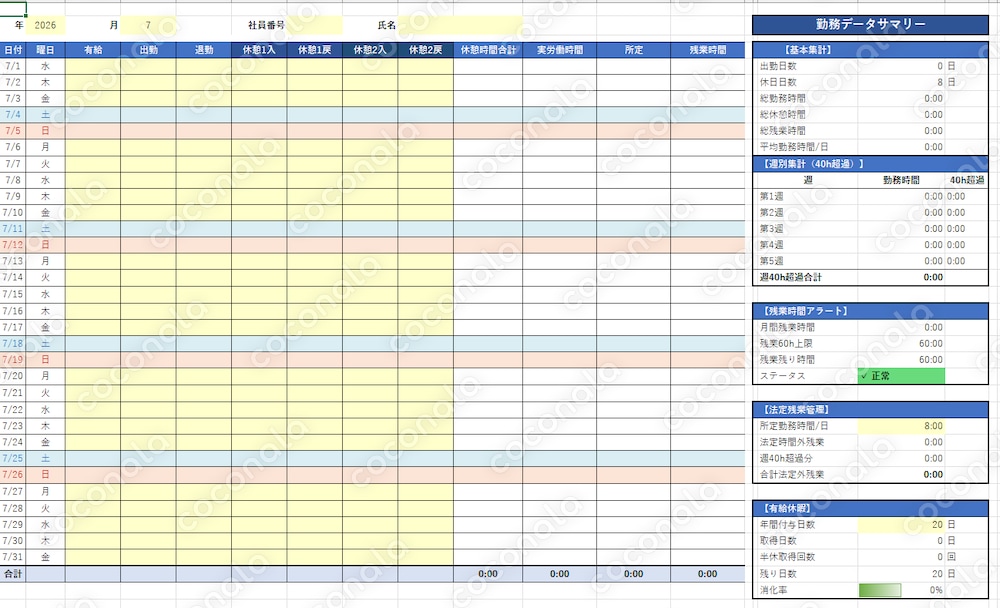The image size is (1000, 608).
Task: Select the 7/1 date cell
Action: coord(13,66)
